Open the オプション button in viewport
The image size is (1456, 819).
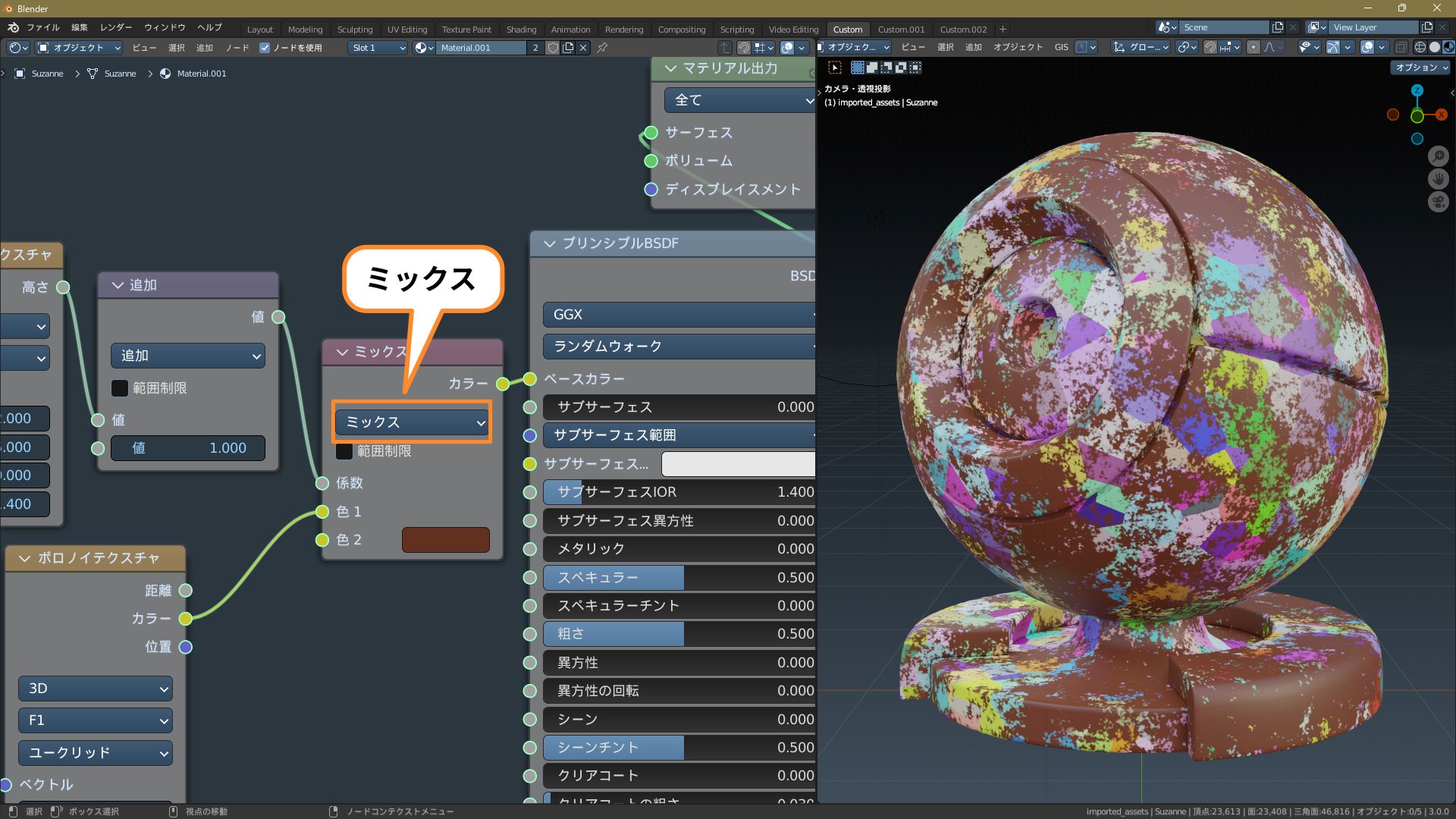[1421, 67]
